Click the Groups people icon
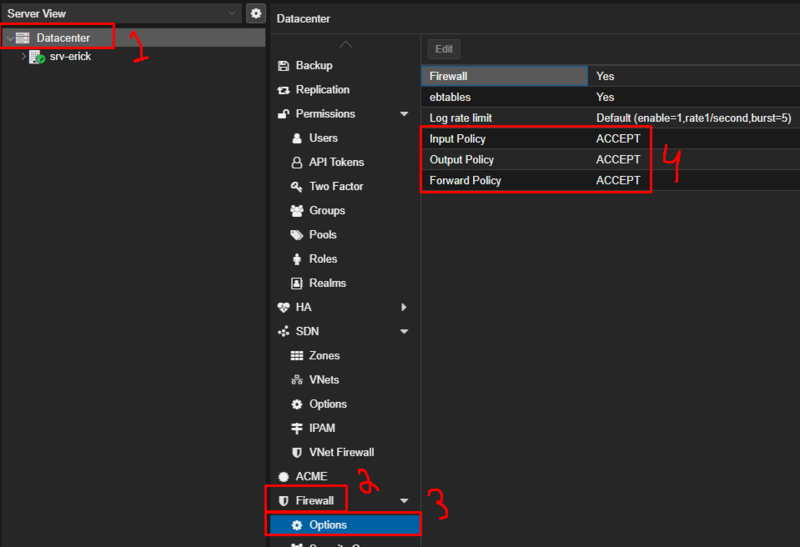Image resolution: width=800 pixels, height=547 pixels. [296, 211]
